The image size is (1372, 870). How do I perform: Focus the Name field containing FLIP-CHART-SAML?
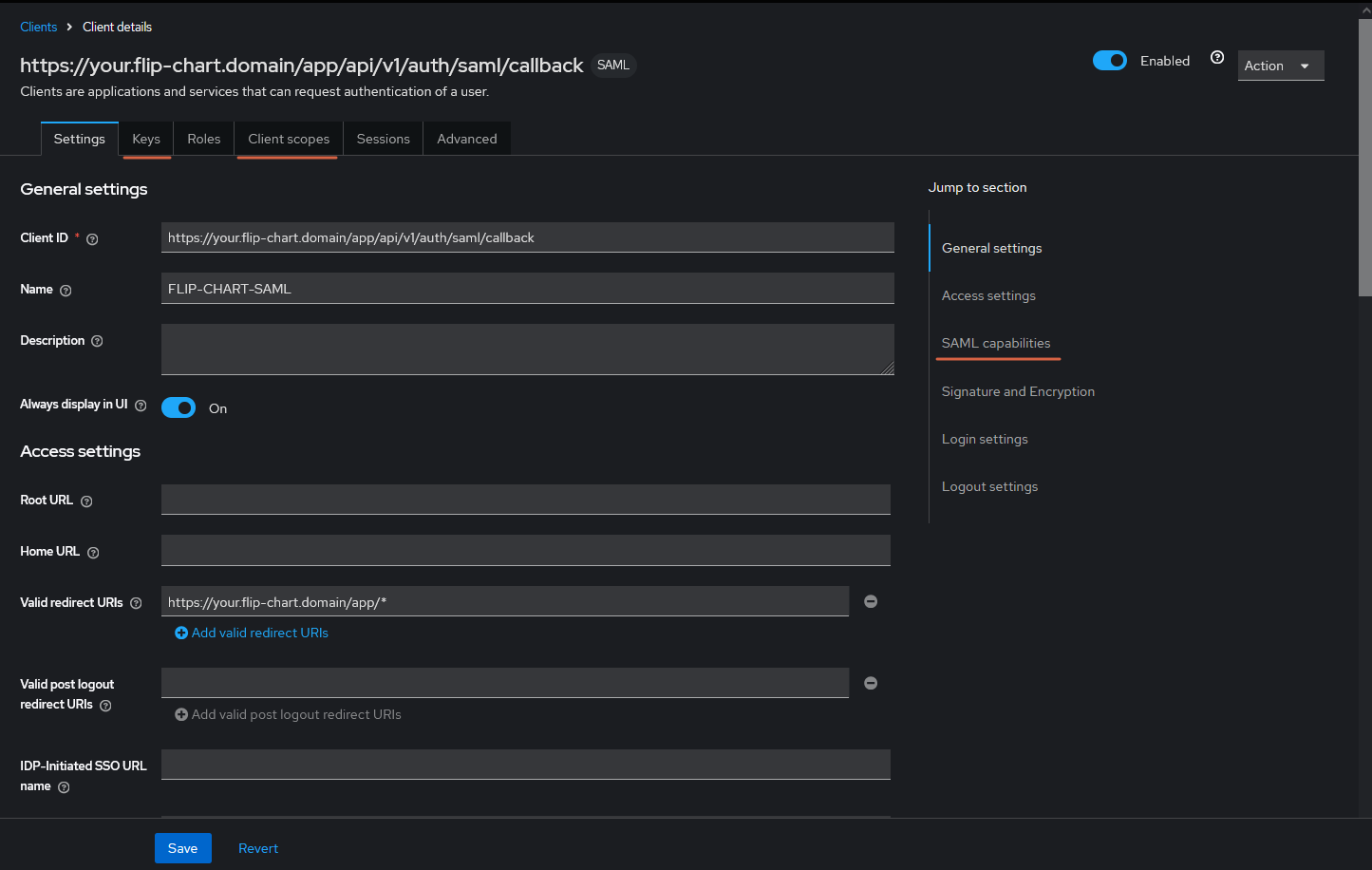tap(528, 289)
